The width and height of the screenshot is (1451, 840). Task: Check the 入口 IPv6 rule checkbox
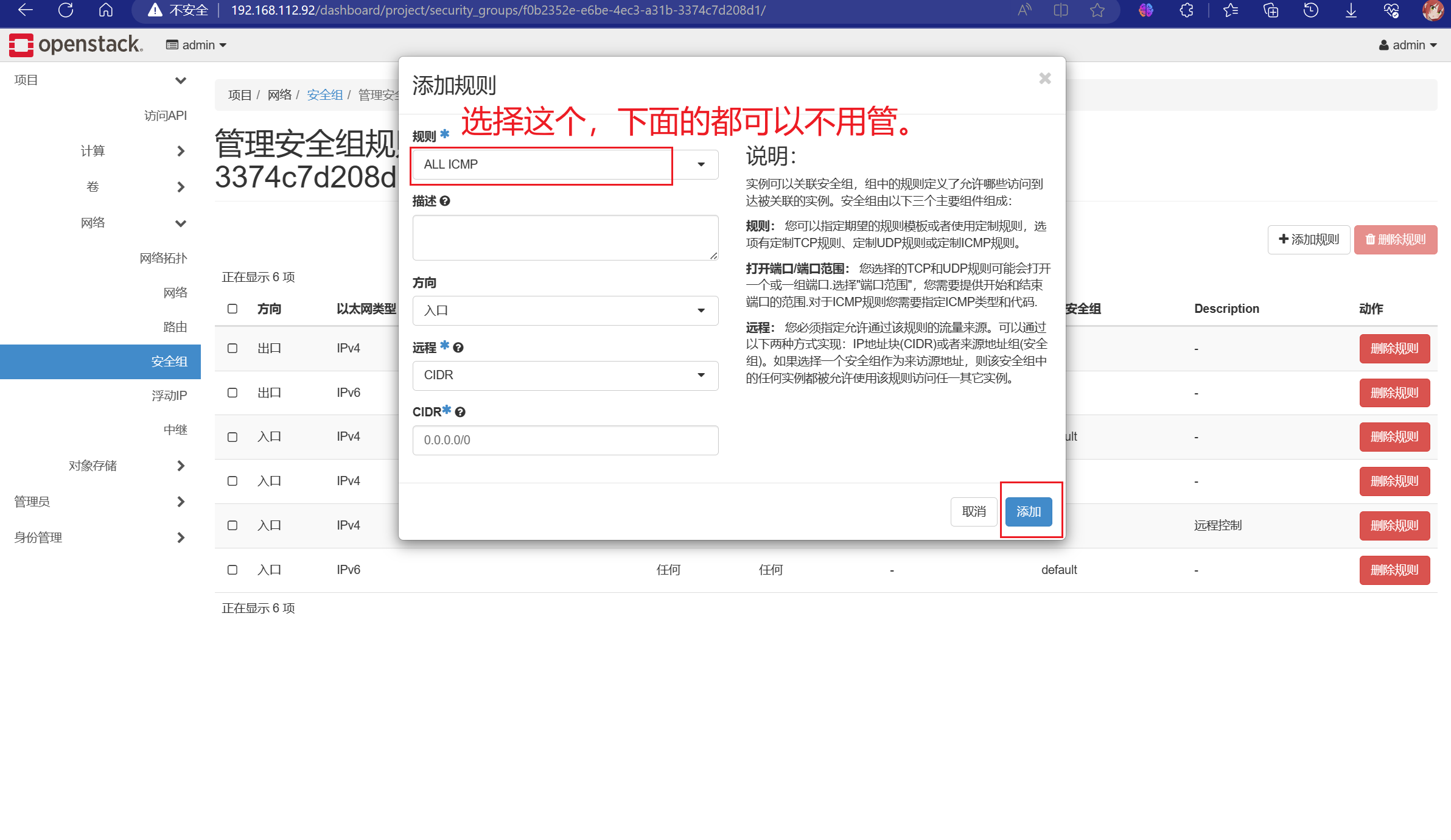pos(232,570)
